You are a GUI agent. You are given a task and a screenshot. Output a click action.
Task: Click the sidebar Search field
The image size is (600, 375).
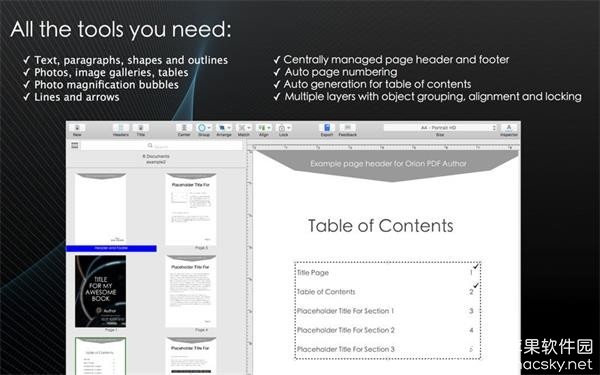point(161,145)
